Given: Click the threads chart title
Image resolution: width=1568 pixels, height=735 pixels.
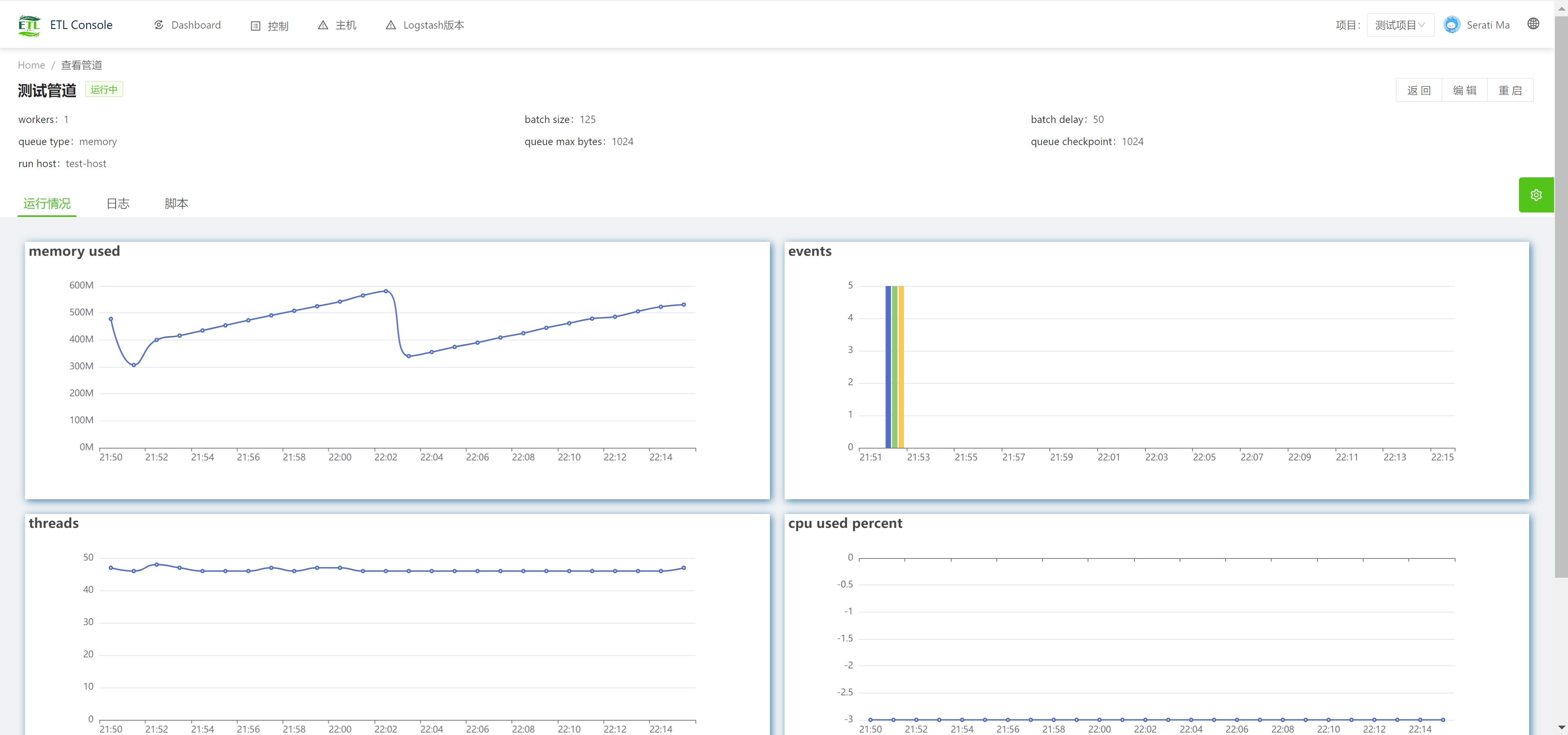Looking at the screenshot, I should [54, 523].
